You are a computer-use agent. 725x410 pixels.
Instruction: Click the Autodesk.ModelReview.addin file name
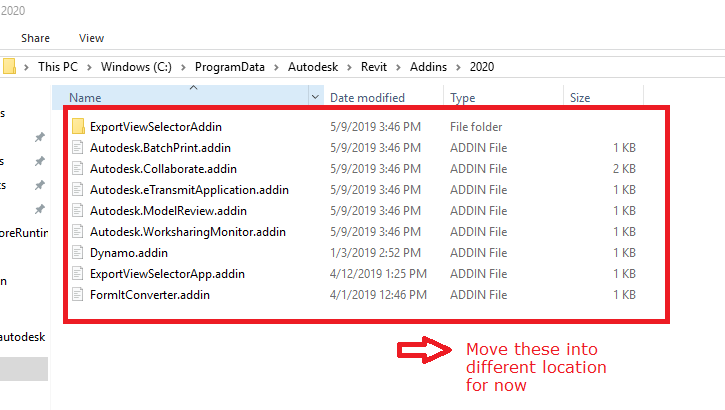coord(168,211)
